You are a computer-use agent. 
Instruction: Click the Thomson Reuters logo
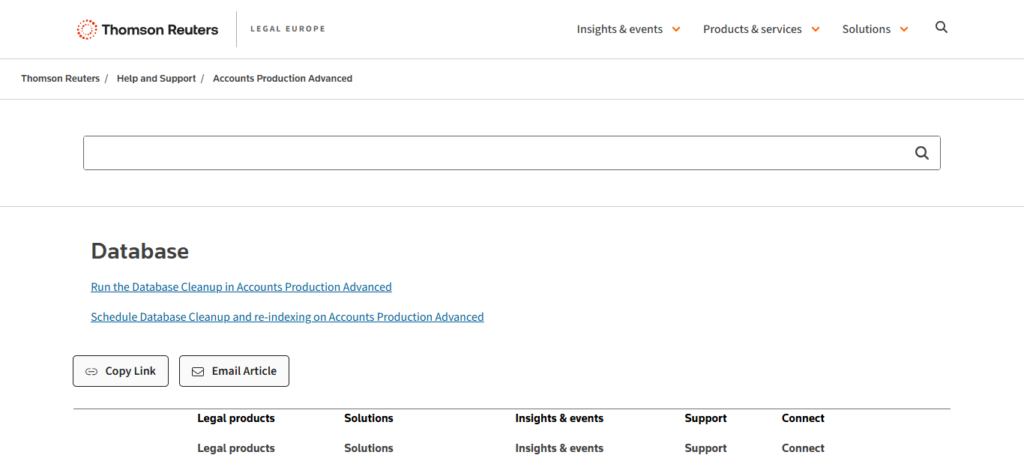(148, 29)
